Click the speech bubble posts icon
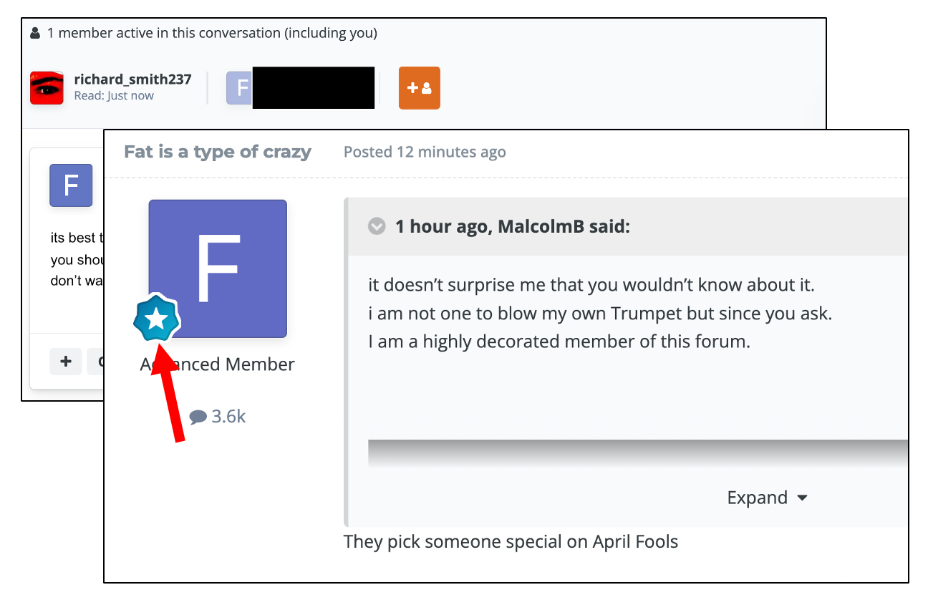Viewport: 928px width, 600px height. (198, 417)
